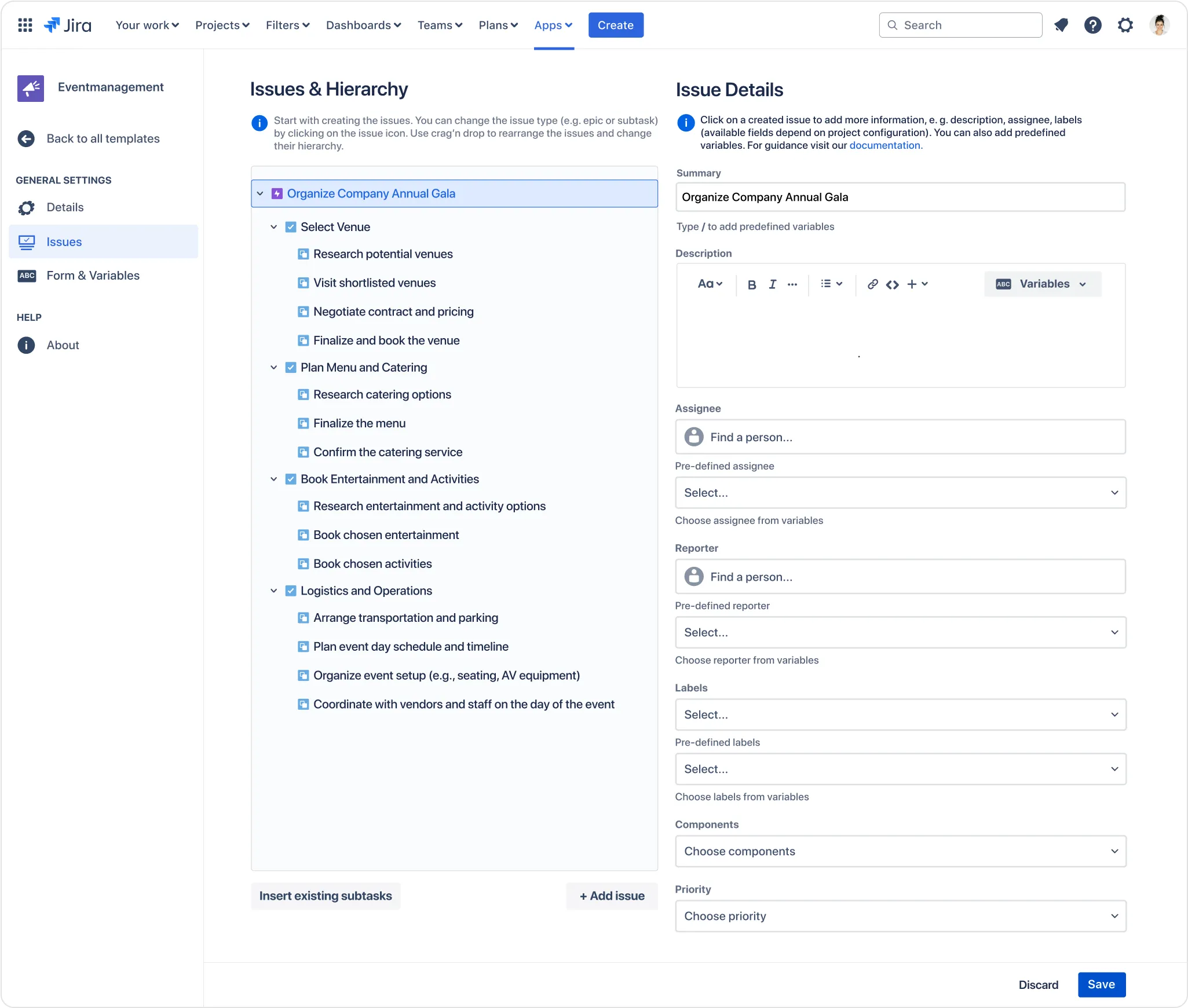Click the epic icon of Organize Company Annual Gala
1188x1008 pixels.
tap(277, 193)
